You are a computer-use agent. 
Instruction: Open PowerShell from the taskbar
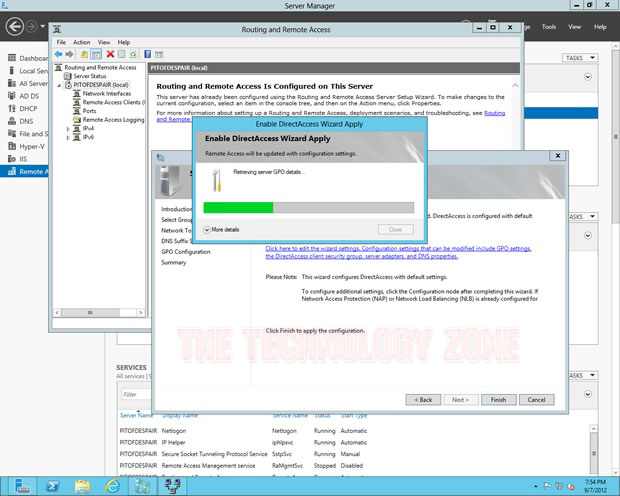(53, 486)
